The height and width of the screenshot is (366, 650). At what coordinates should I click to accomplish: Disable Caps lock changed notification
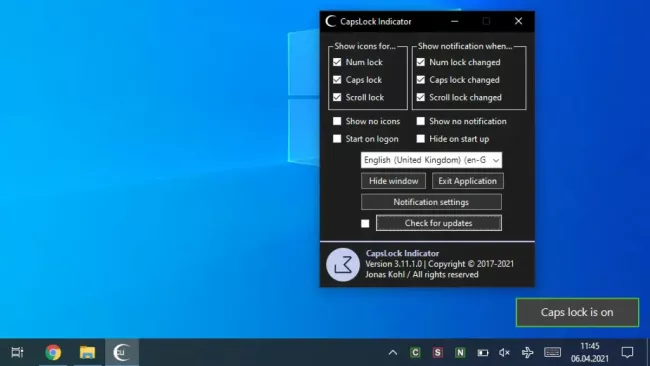coord(421,80)
